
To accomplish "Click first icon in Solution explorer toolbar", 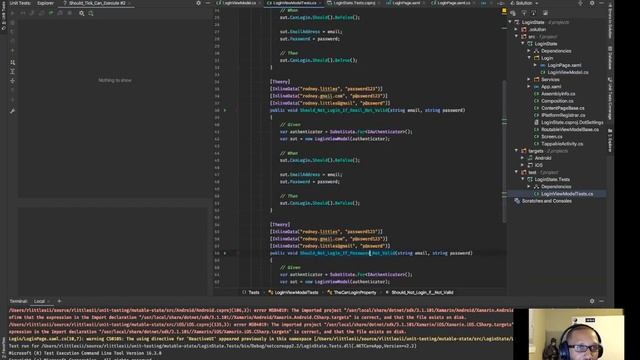I will [x=513, y=13].
